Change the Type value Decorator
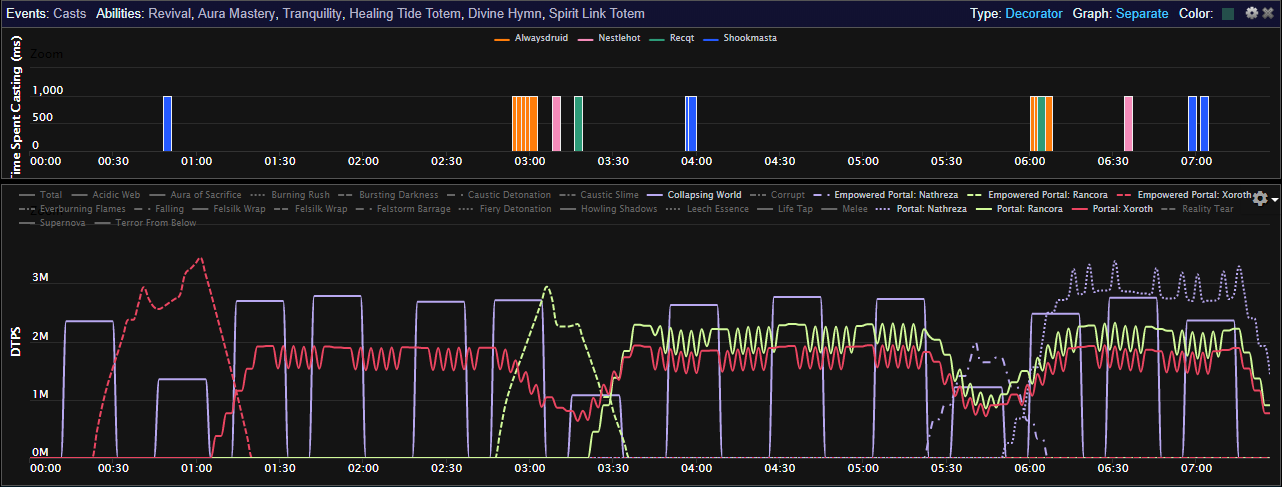 point(1034,14)
